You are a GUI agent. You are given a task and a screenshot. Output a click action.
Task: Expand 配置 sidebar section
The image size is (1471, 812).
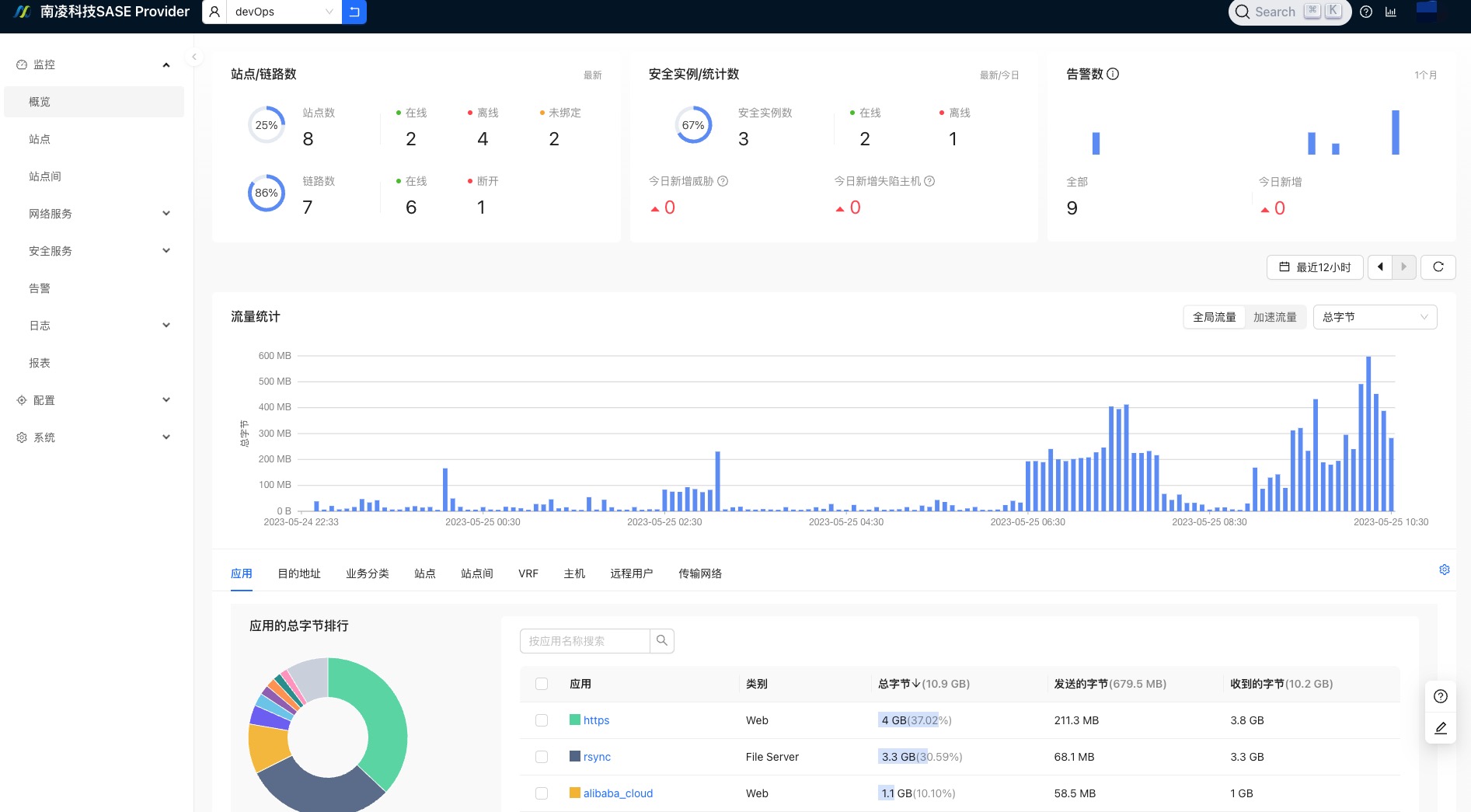pos(166,400)
